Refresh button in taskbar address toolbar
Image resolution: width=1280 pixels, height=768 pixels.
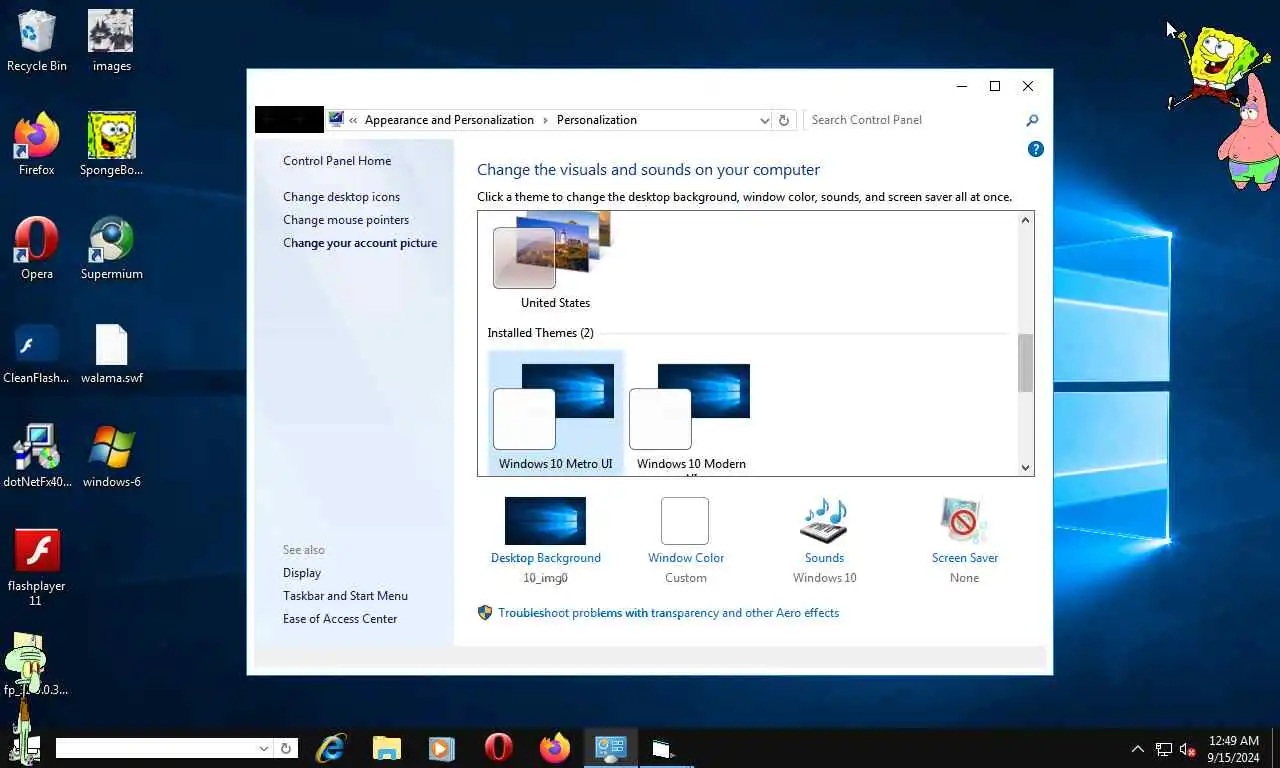coord(286,748)
